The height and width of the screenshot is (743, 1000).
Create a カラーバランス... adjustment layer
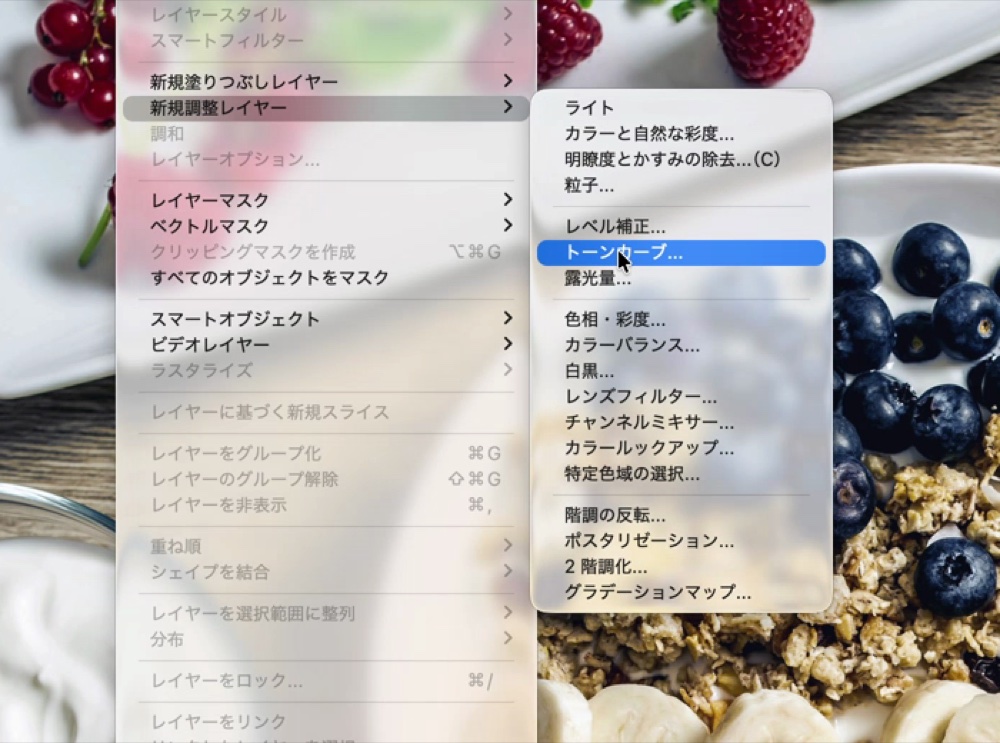(681, 345)
